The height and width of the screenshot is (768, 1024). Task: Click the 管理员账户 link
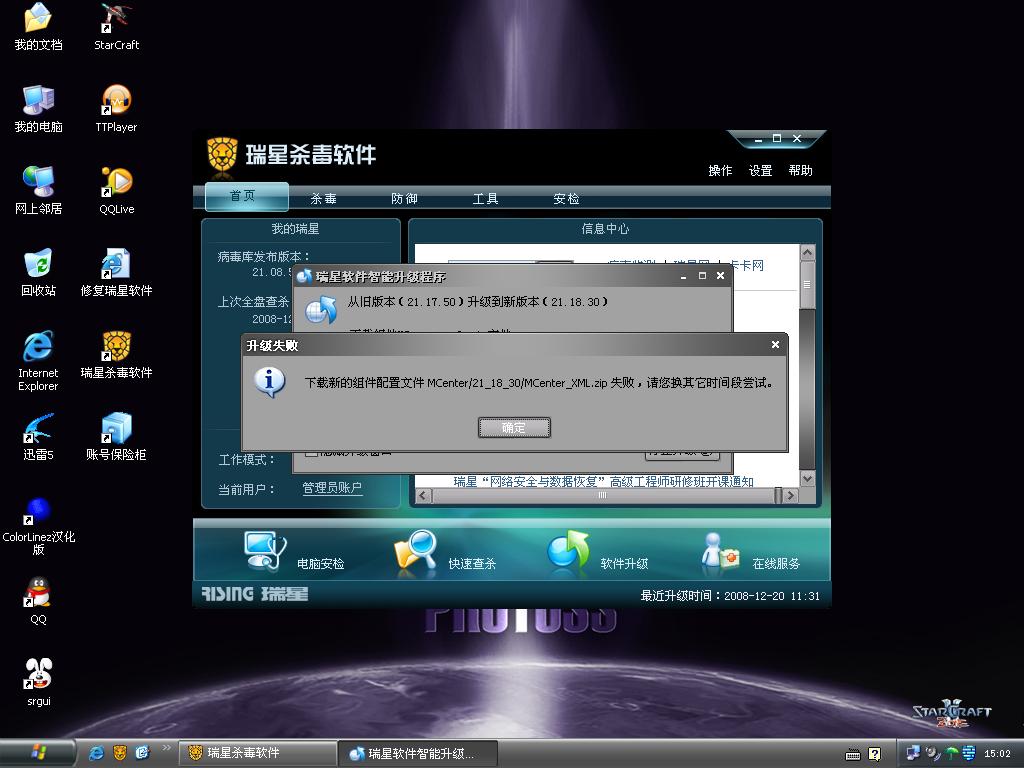tap(332, 488)
